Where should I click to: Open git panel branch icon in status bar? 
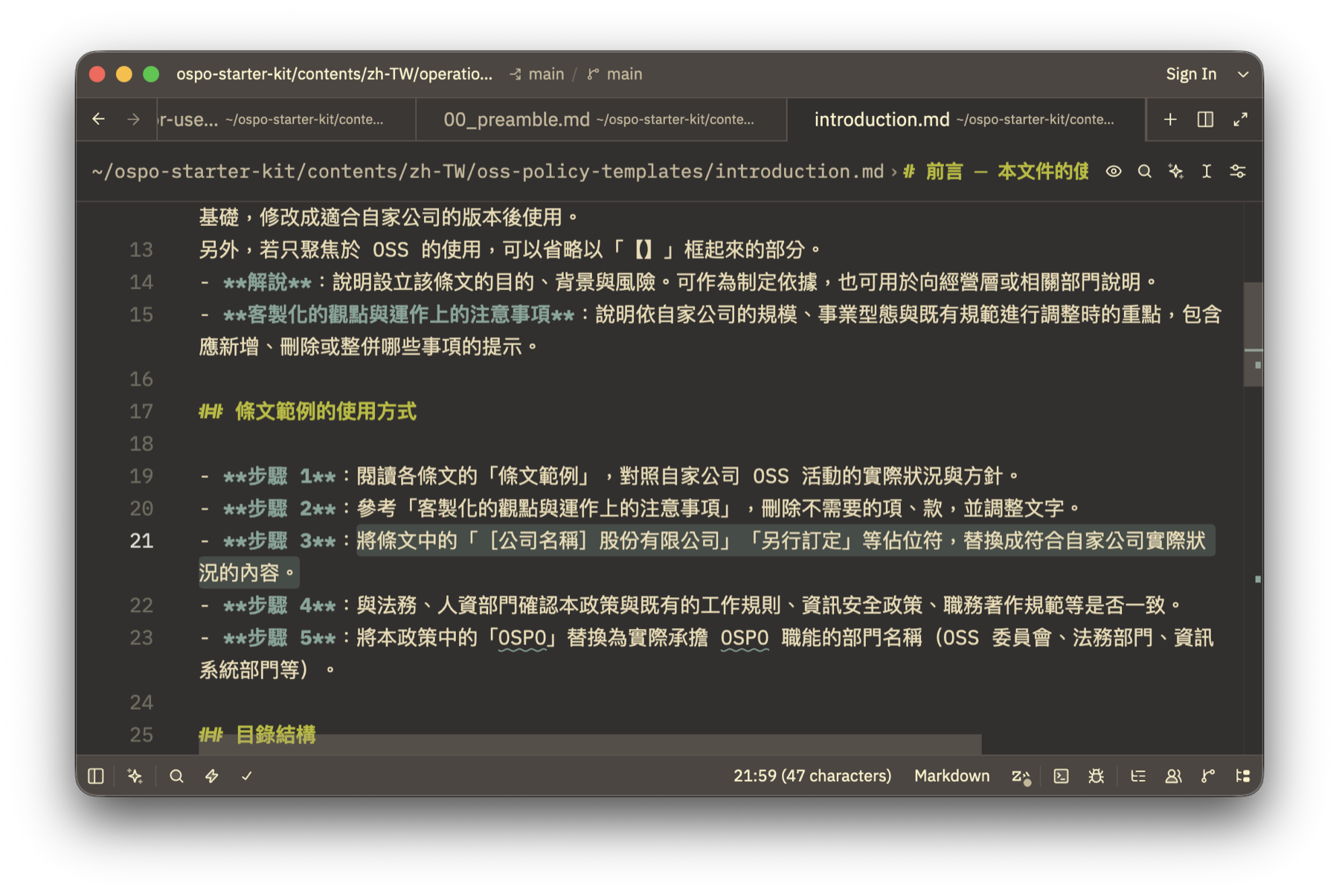[1208, 776]
